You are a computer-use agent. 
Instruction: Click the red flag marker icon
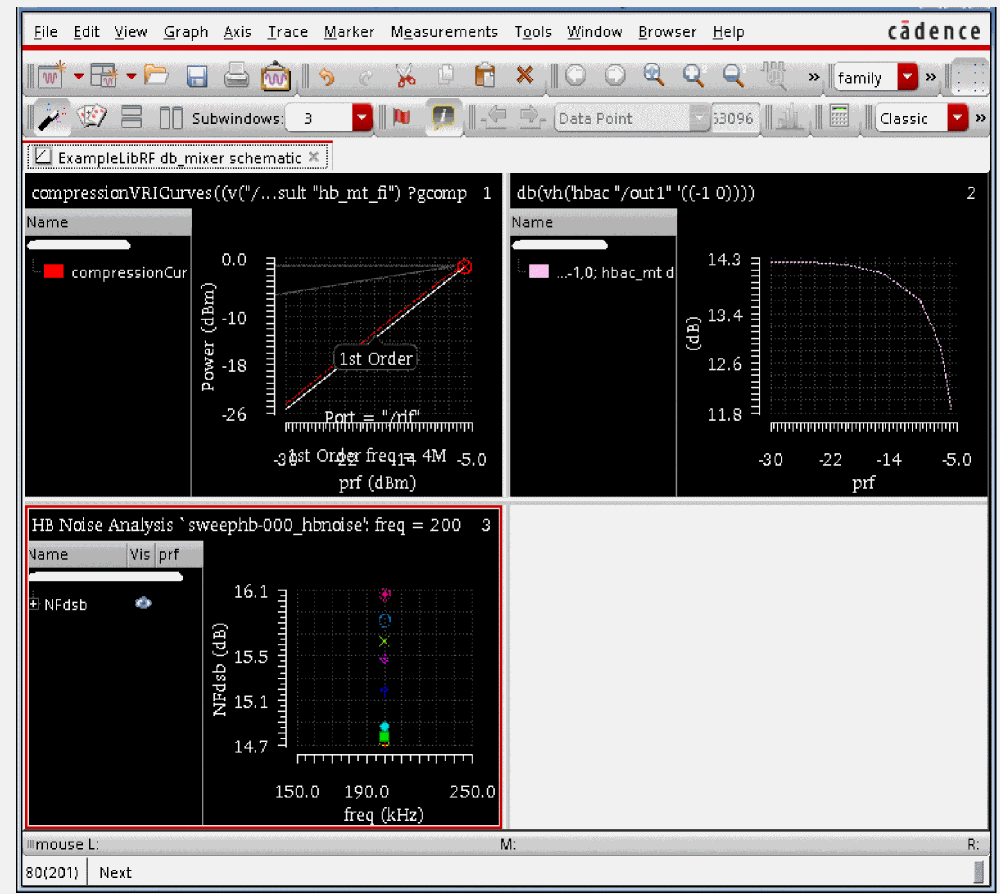point(402,118)
